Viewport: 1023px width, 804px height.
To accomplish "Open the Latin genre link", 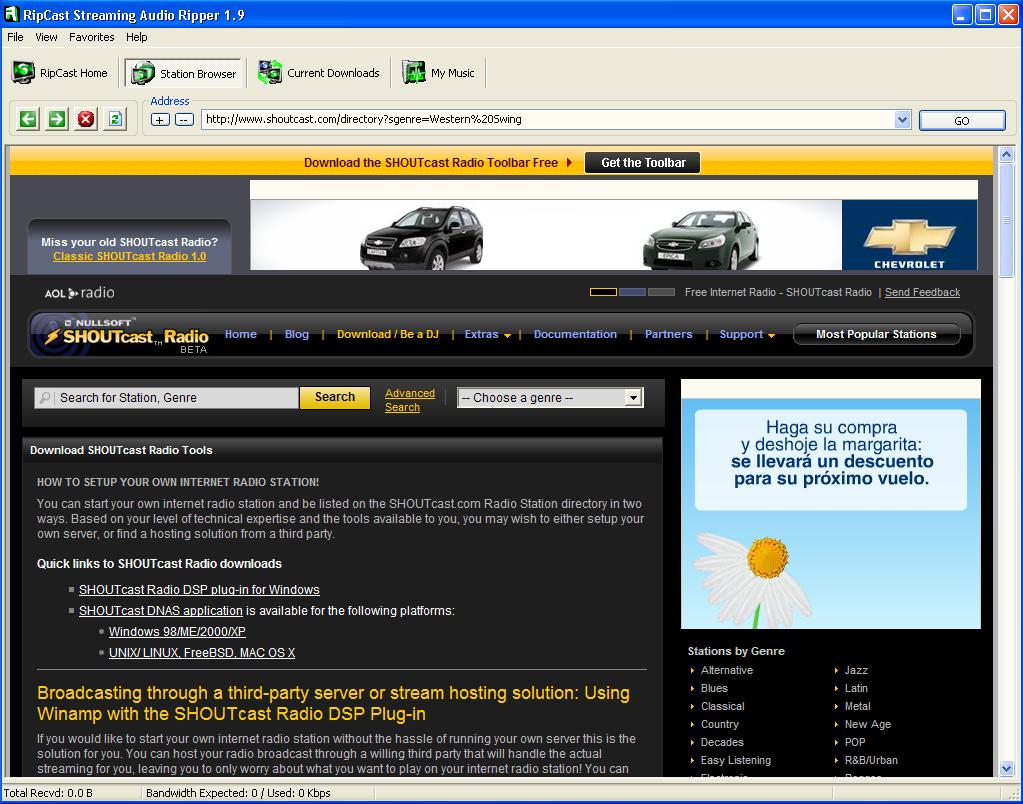I will click(x=856, y=688).
